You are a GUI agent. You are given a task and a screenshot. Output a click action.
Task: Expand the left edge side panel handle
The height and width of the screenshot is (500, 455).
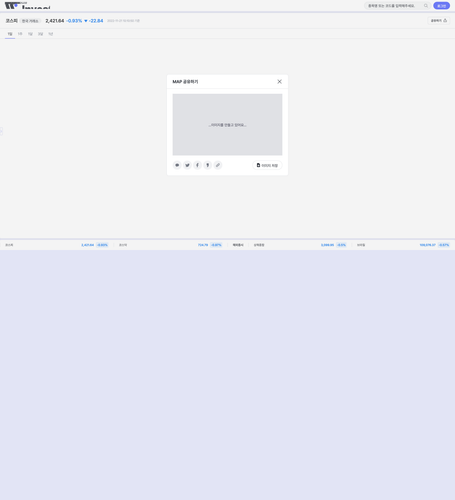pyautogui.click(x=1, y=131)
